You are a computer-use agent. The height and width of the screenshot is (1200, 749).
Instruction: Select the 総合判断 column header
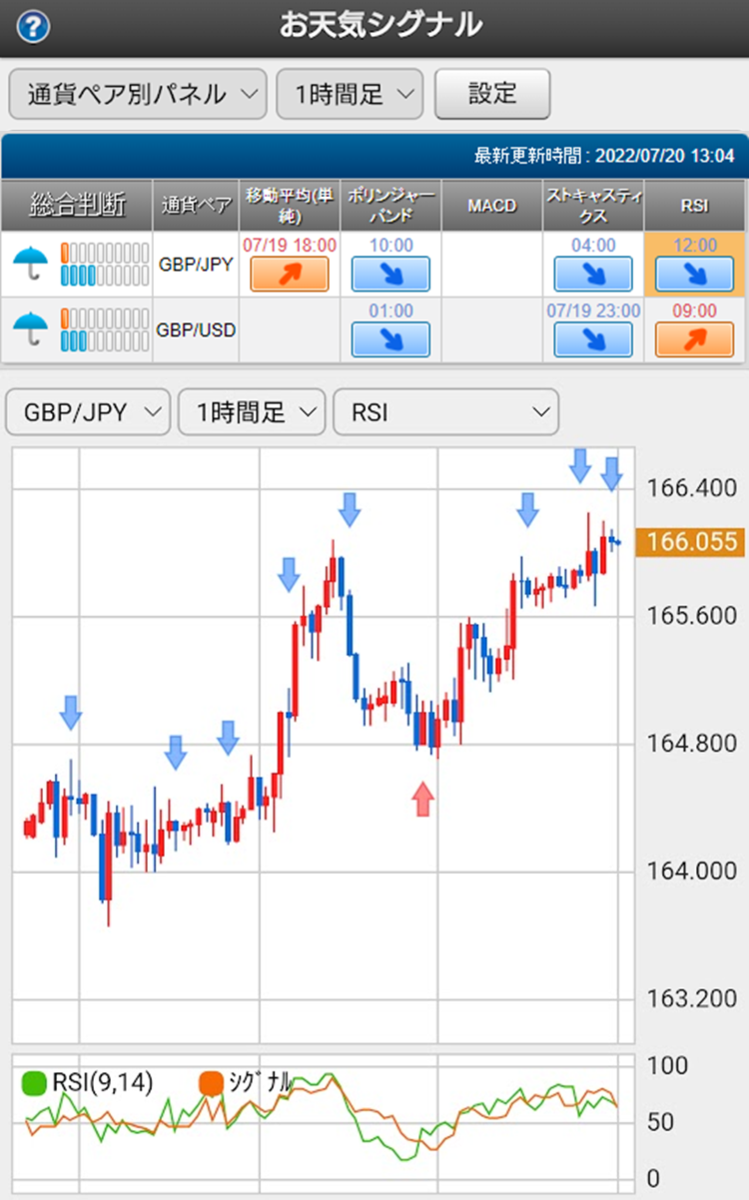click(x=77, y=205)
